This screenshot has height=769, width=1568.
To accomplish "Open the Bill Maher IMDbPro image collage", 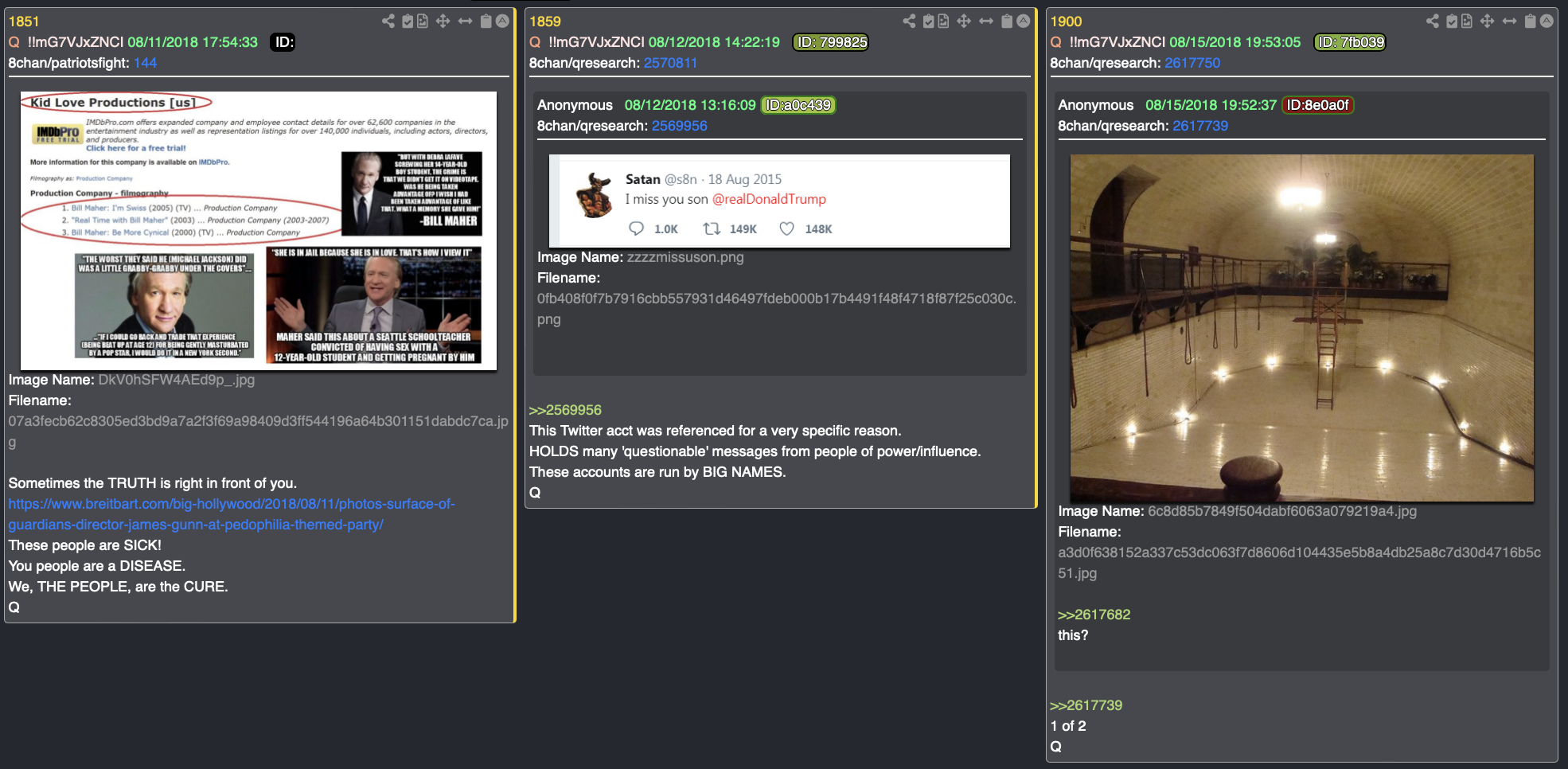I will [x=259, y=231].
